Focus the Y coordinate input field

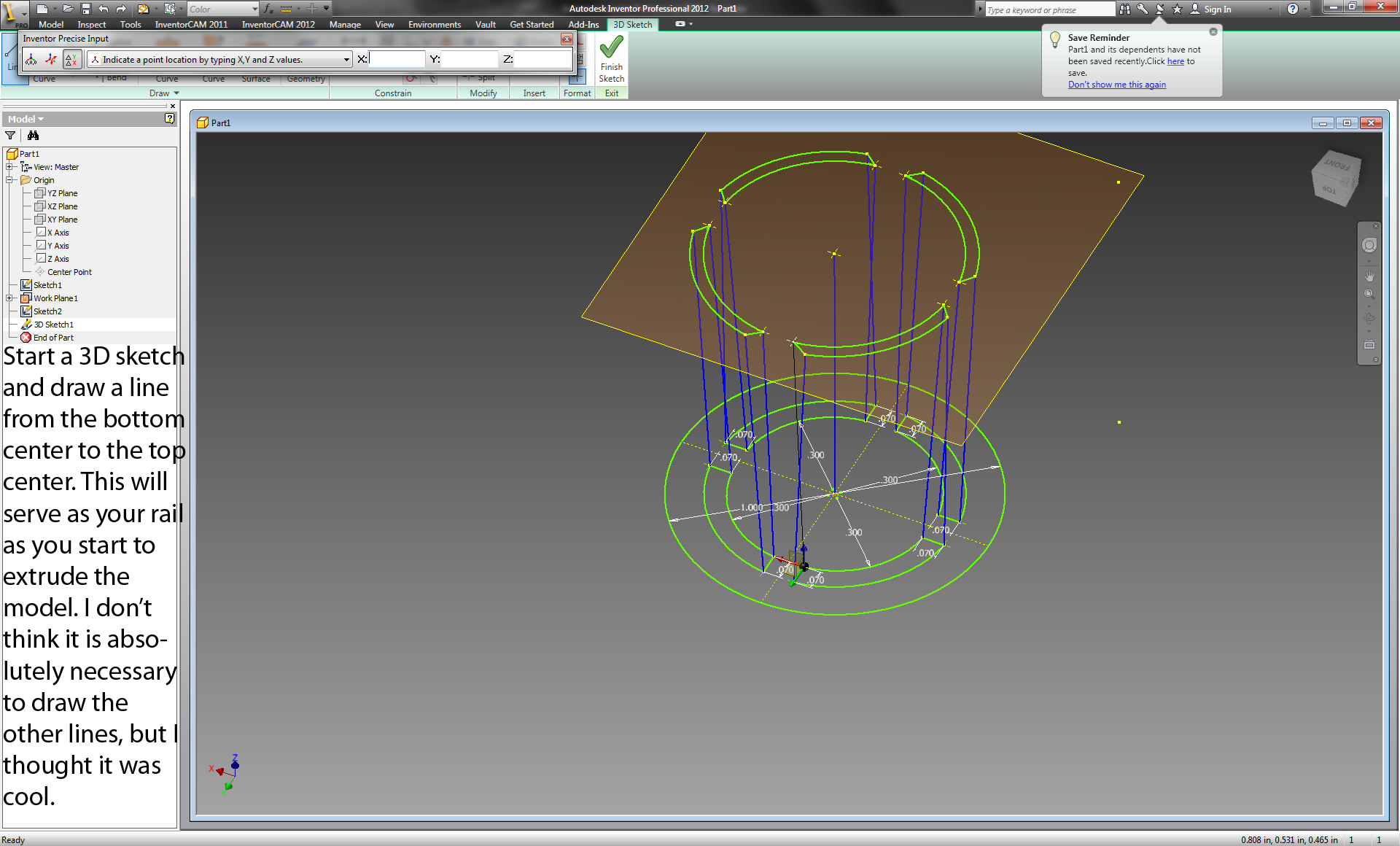[470, 59]
